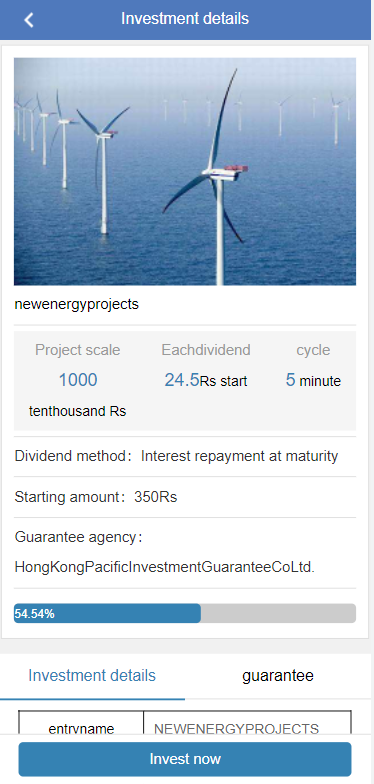Click the 54.54% funding progress bar
Image resolution: width=374 pixels, height=784 pixels.
185,614
